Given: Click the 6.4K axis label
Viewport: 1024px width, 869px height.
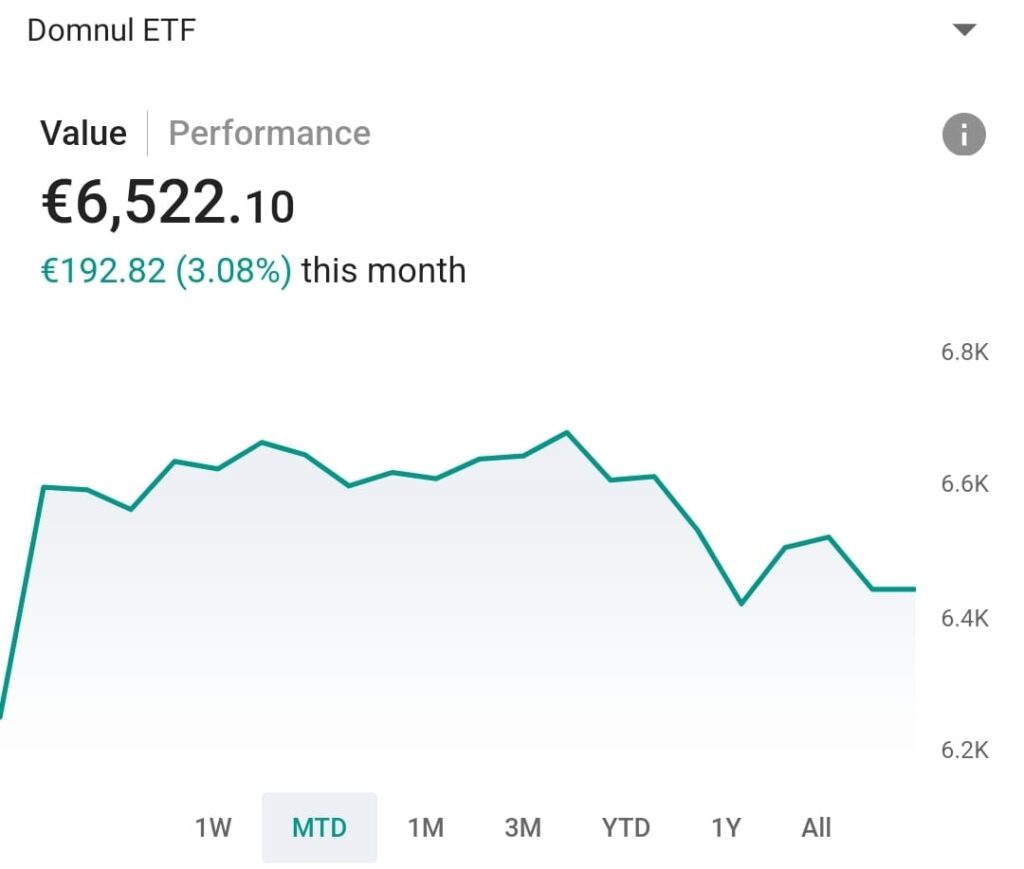Looking at the screenshot, I should click(x=964, y=618).
